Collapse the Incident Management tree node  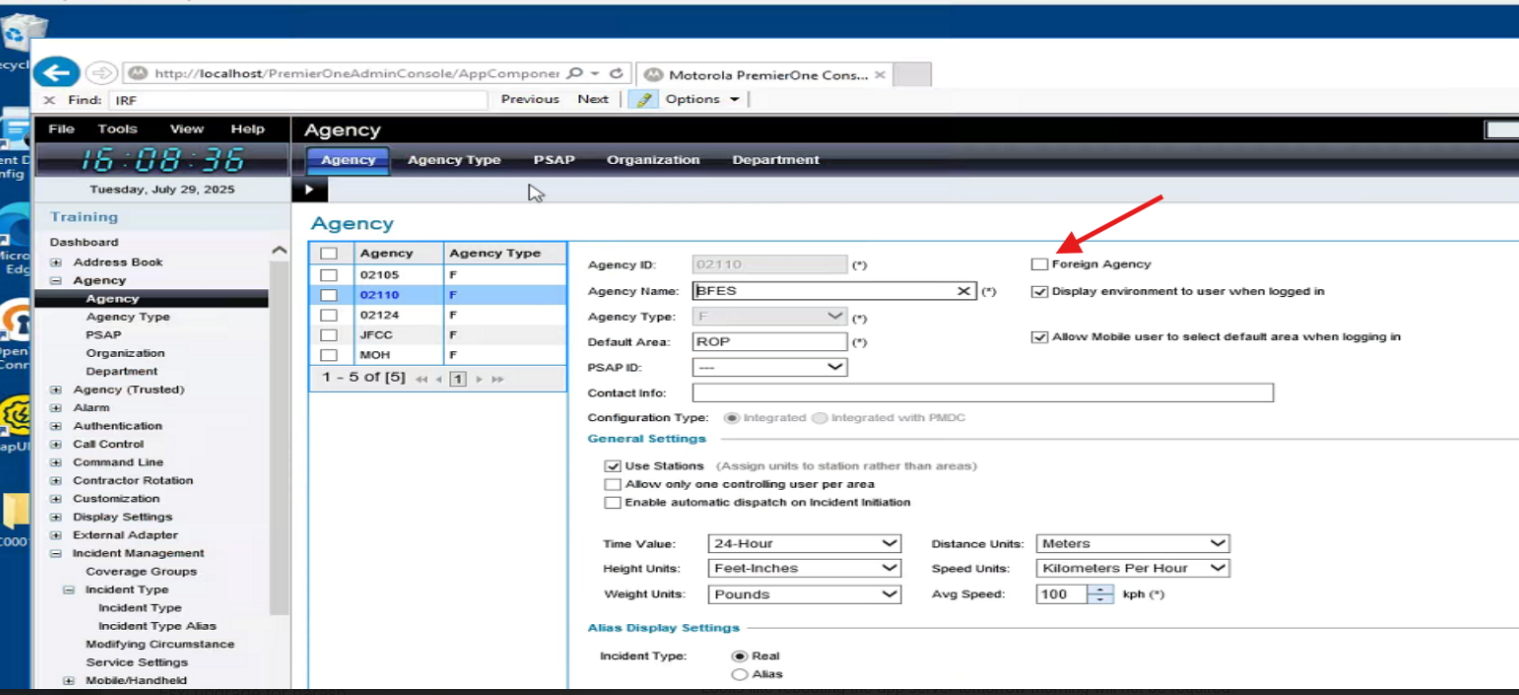coord(56,554)
